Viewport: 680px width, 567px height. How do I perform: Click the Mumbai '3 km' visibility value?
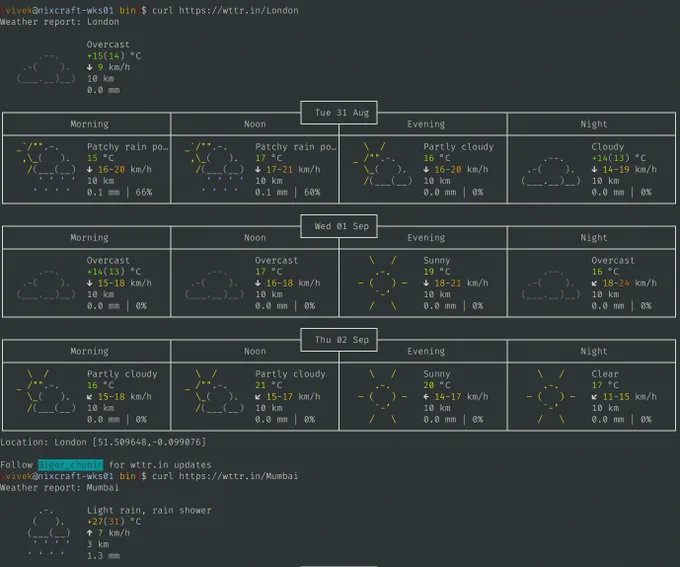pos(98,544)
